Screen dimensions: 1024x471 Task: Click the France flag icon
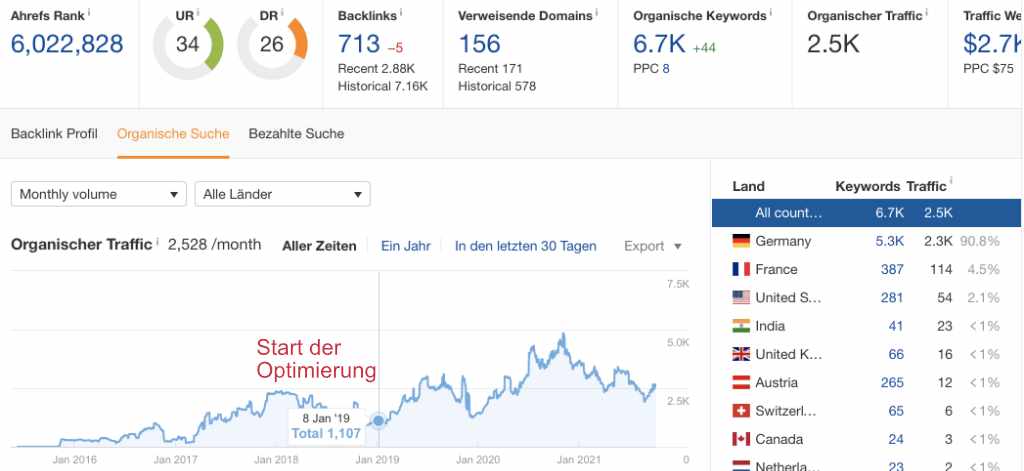(741, 269)
